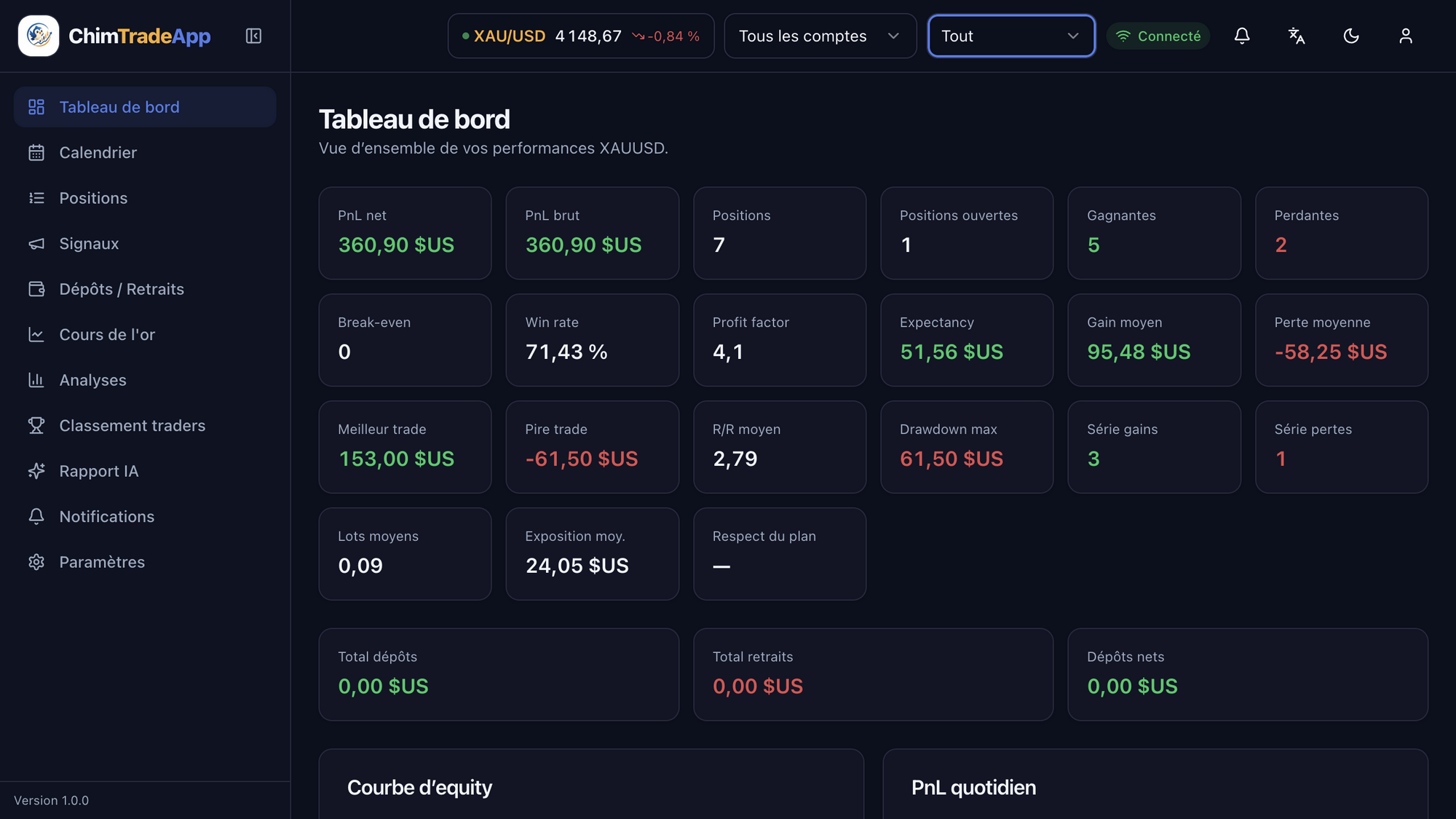Click the Total retraits value
The image size is (1456, 819).
tap(758, 687)
